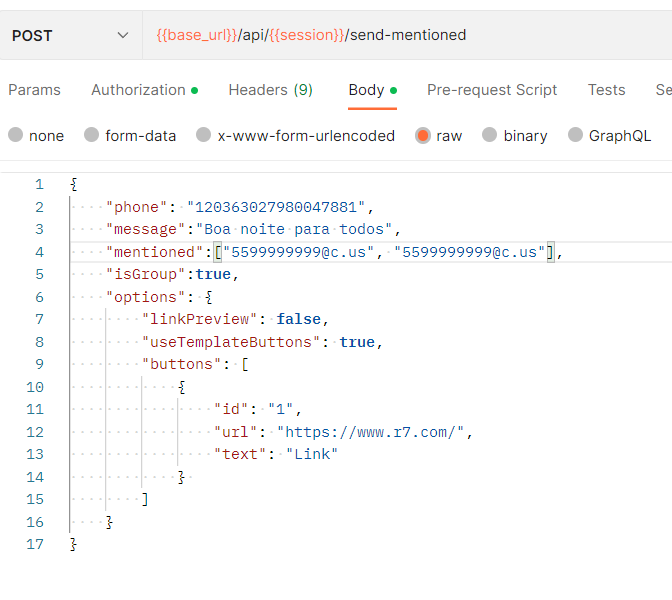Click line number 9 in the gutter
Screen dimensions: 672x600
click(x=39, y=364)
